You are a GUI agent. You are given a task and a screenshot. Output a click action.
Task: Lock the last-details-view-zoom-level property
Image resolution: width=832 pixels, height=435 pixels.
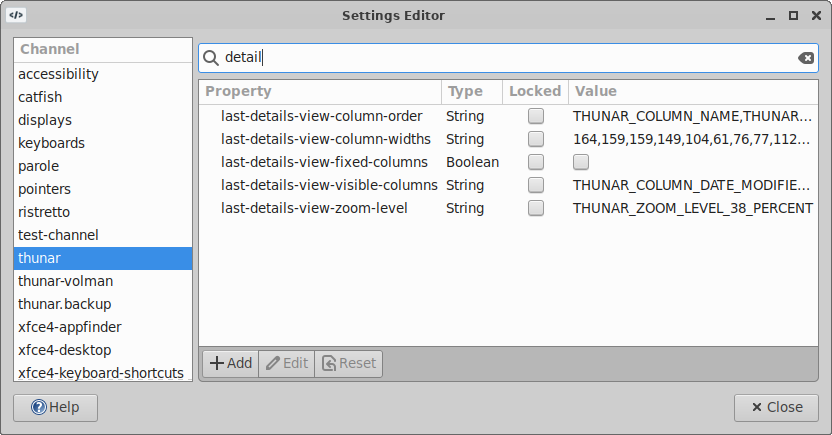[536, 208]
